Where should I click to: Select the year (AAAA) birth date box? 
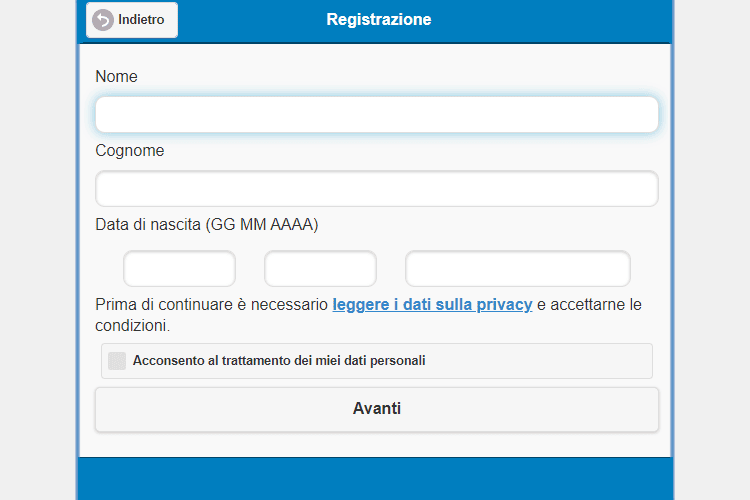pyautogui.click(x=518, y=269)
